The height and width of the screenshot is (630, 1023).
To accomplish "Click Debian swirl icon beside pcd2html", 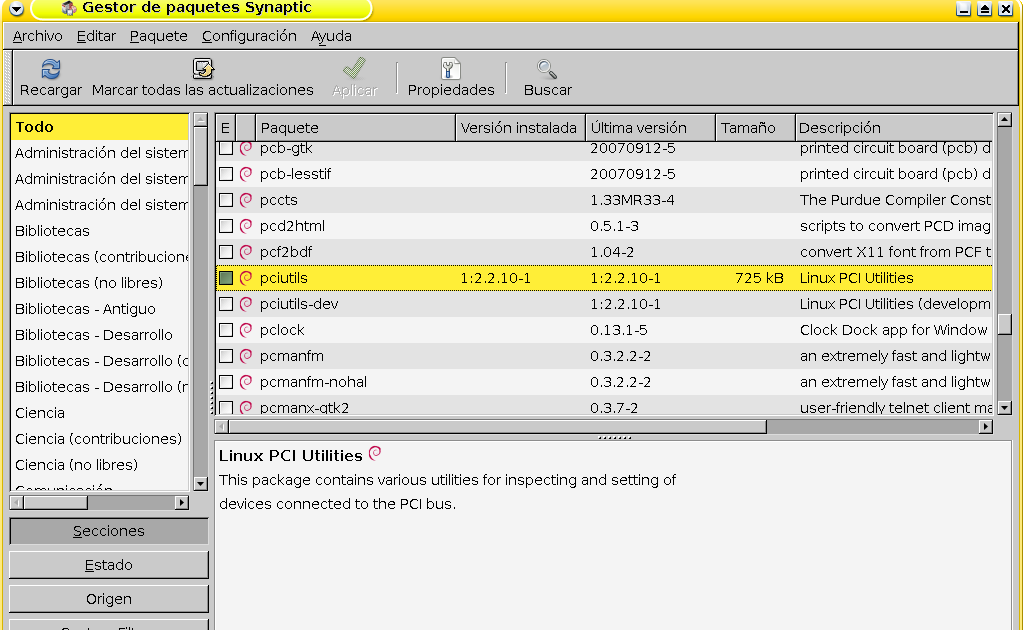I will click(246, 226).
